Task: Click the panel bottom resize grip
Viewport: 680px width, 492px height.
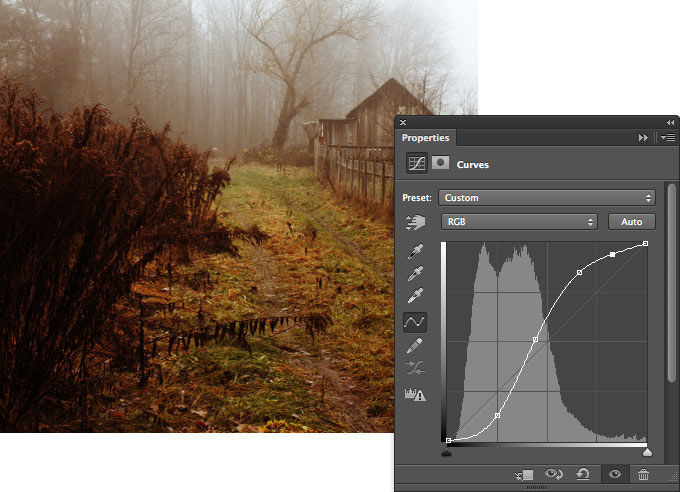Action: tap(536, 488)
